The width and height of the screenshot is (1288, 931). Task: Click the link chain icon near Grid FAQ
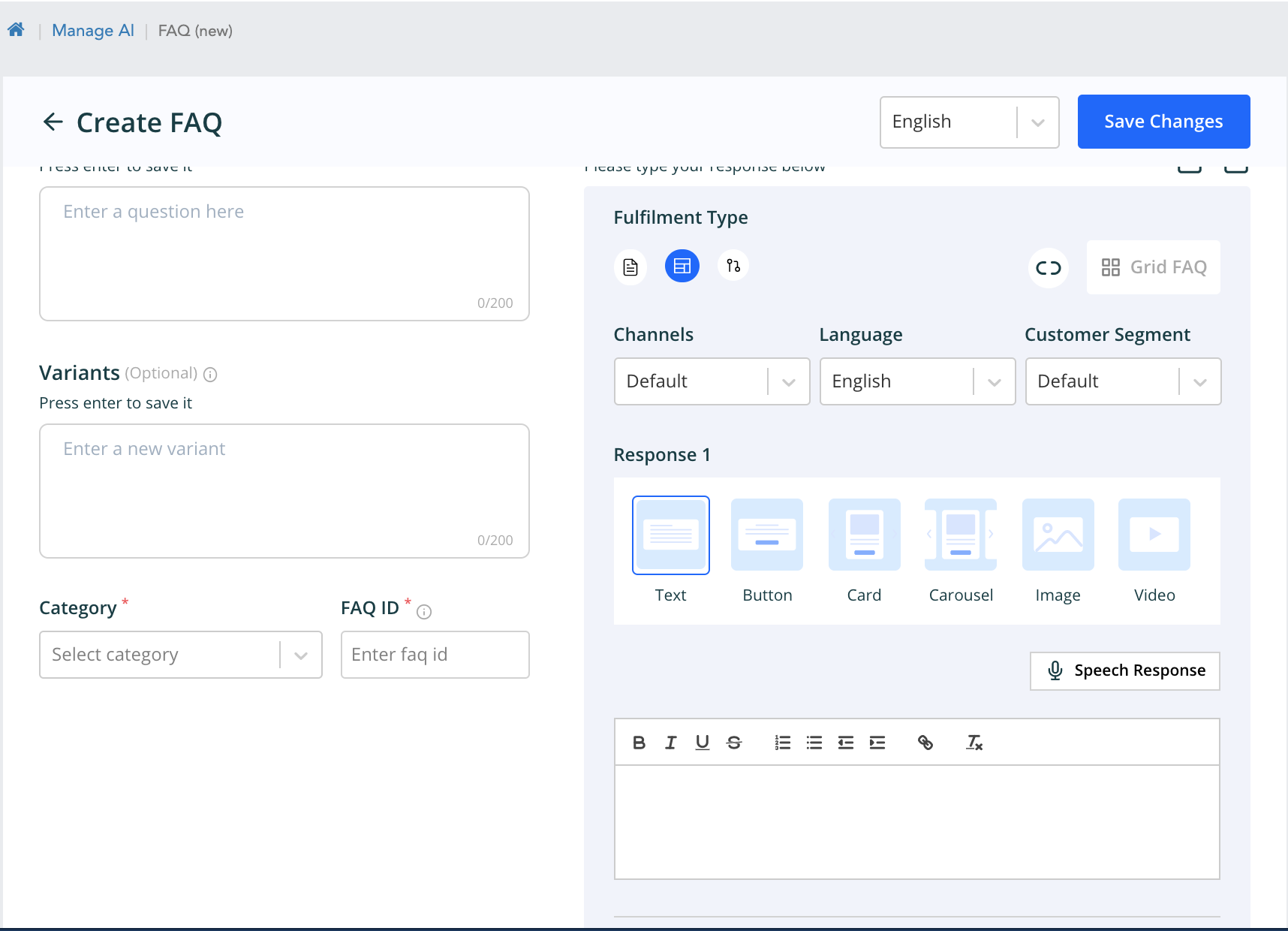pos(1049,267)
